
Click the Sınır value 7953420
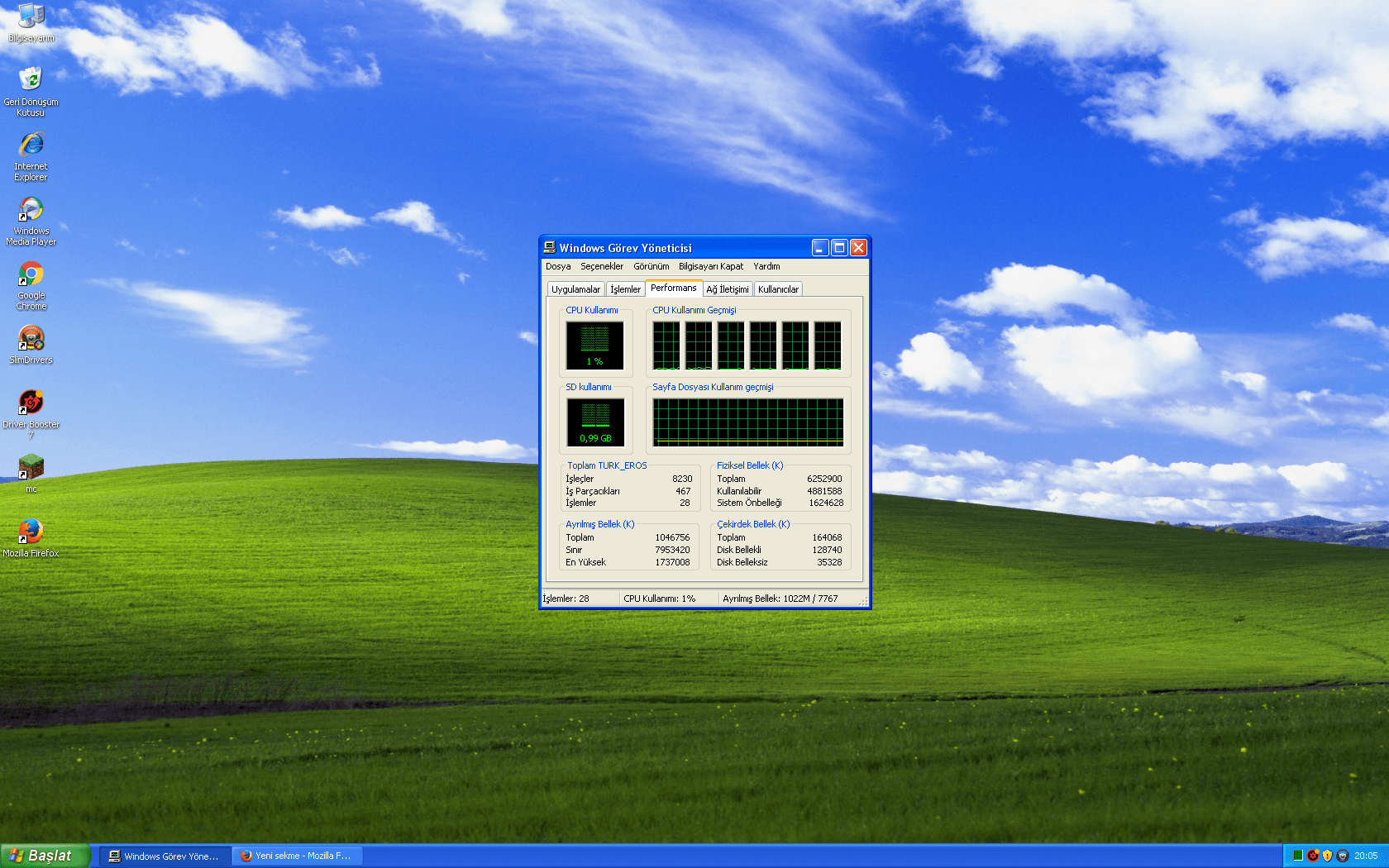tap(672, 550)
